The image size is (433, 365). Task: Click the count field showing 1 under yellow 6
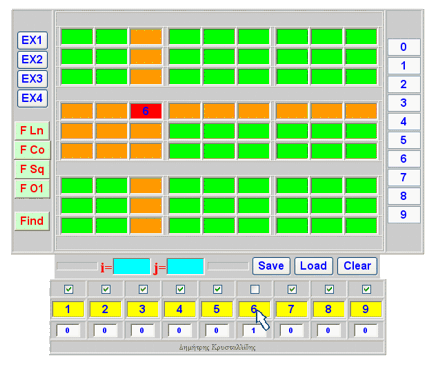[254, 330]
